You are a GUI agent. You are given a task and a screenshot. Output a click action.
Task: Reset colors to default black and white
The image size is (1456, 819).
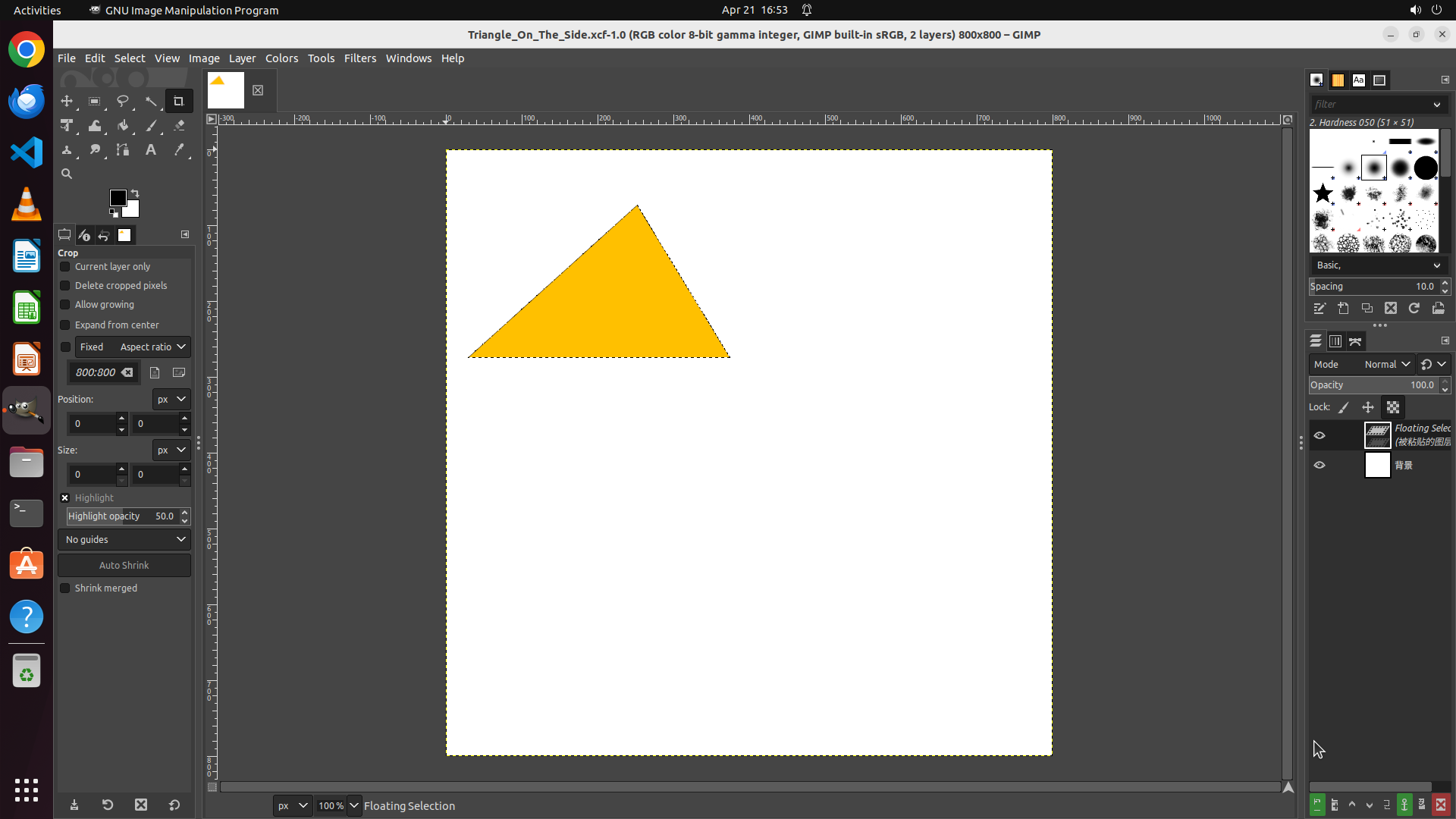tap(114, 213)
